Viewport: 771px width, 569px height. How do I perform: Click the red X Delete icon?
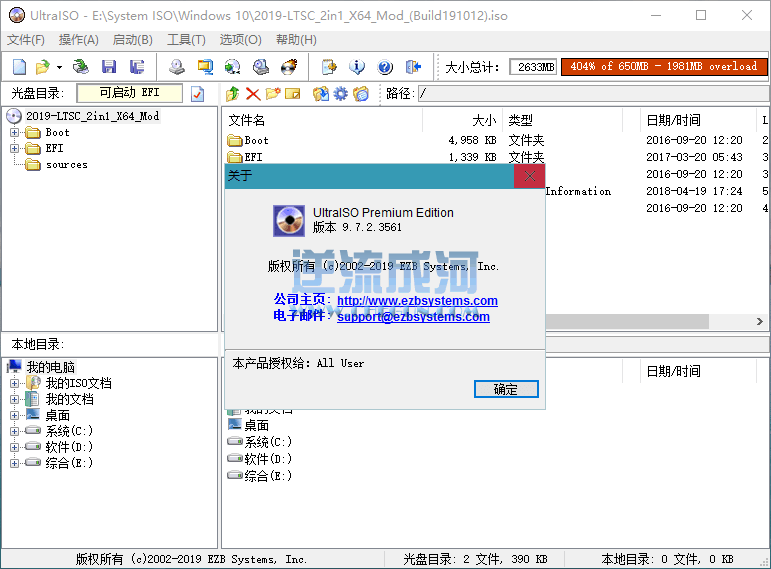tap(253, 93)
